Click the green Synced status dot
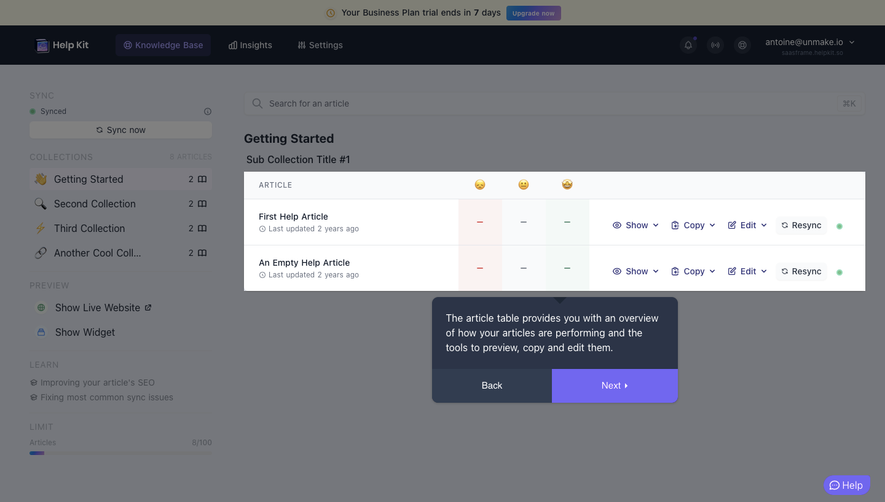Viewport: 885px width, 502px height. (33, 111)
